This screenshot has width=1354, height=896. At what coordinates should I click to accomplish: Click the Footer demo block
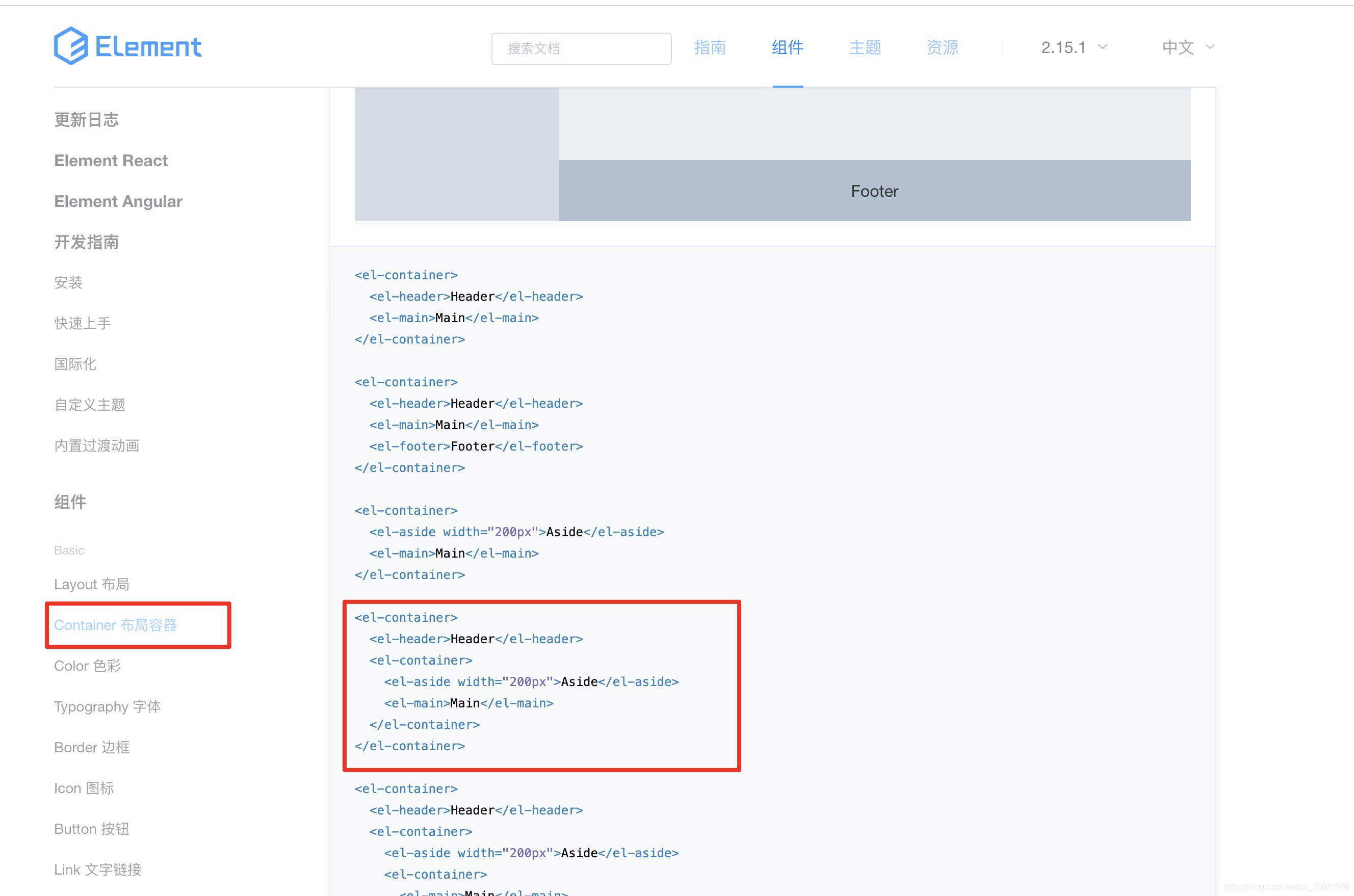point(874,191)
